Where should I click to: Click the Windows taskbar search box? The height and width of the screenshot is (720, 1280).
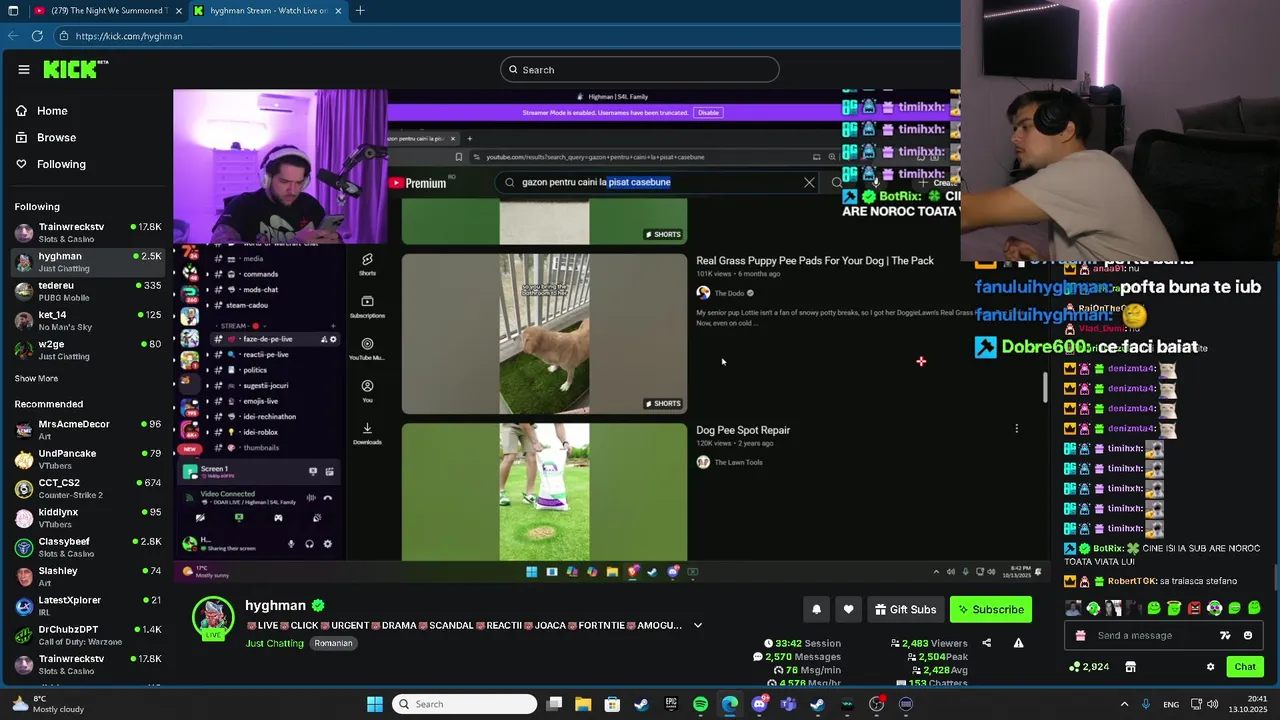point(464,704)
